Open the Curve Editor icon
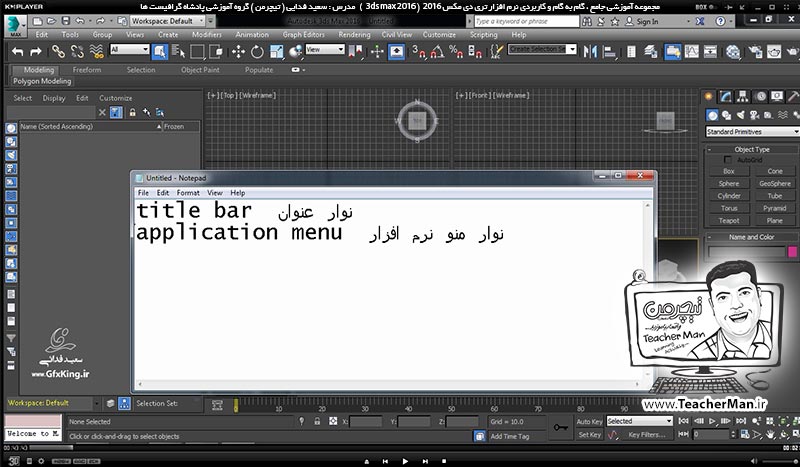Viewport: 800px width, 467px height. coord(691,51)
